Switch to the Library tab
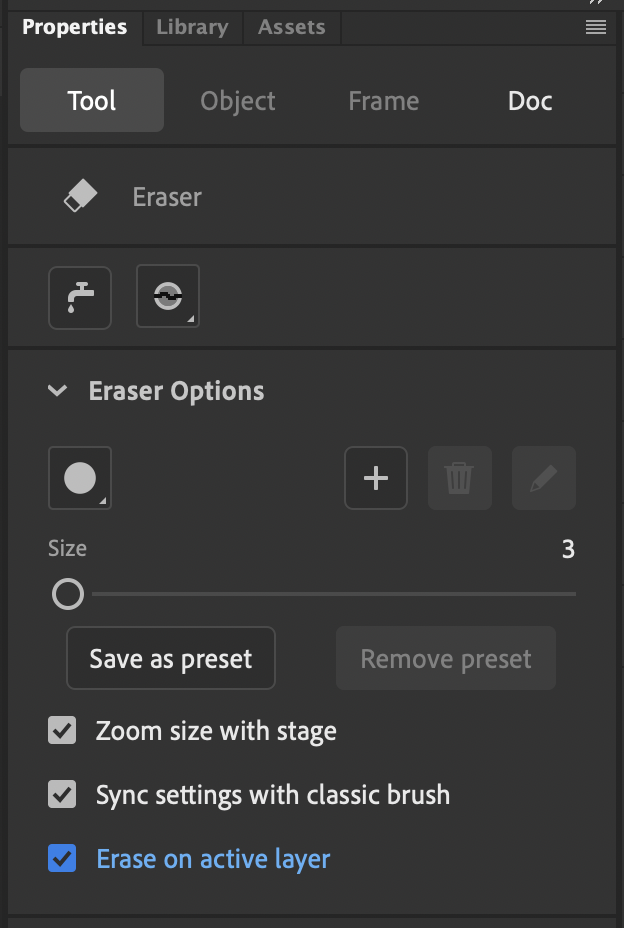The image size is (624, 928). pos(192,28)
